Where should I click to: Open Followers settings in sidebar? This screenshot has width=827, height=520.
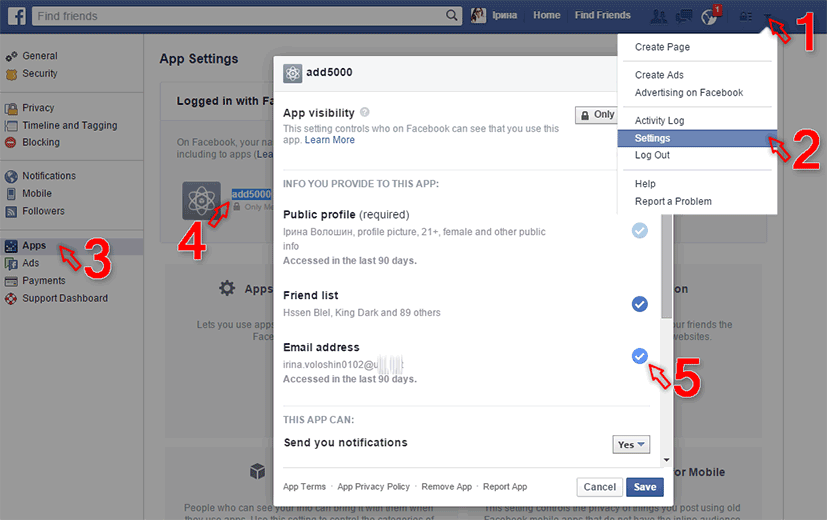pyautogui.click(x=43, y=211)
